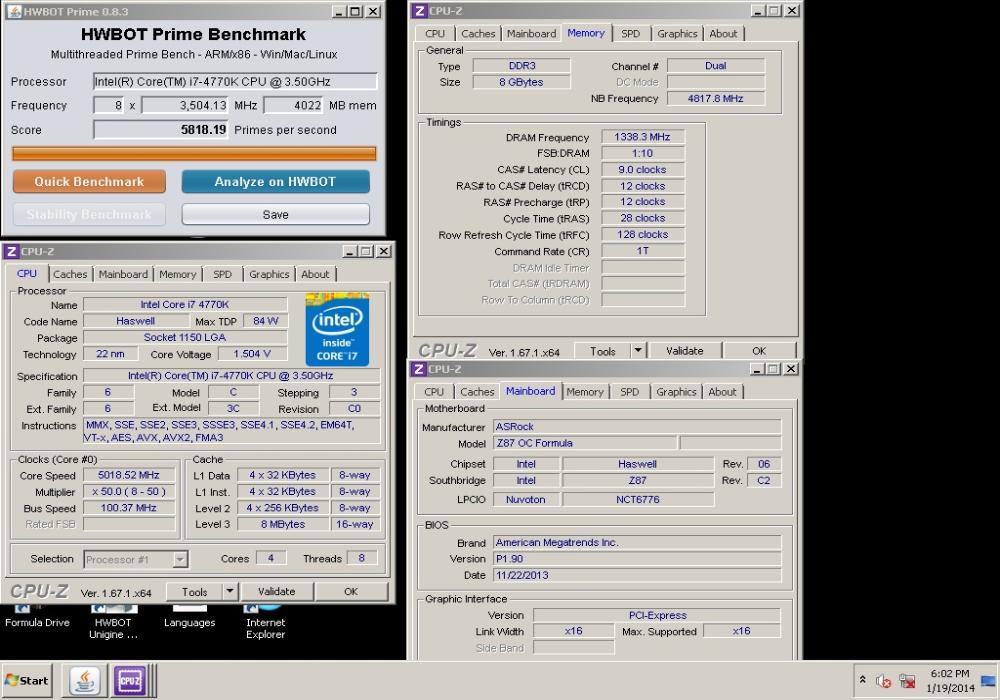The width and height of the screenshot is (1000, 700).
Task: Click the CPU-Z taskbar icon
Action: 130,680
